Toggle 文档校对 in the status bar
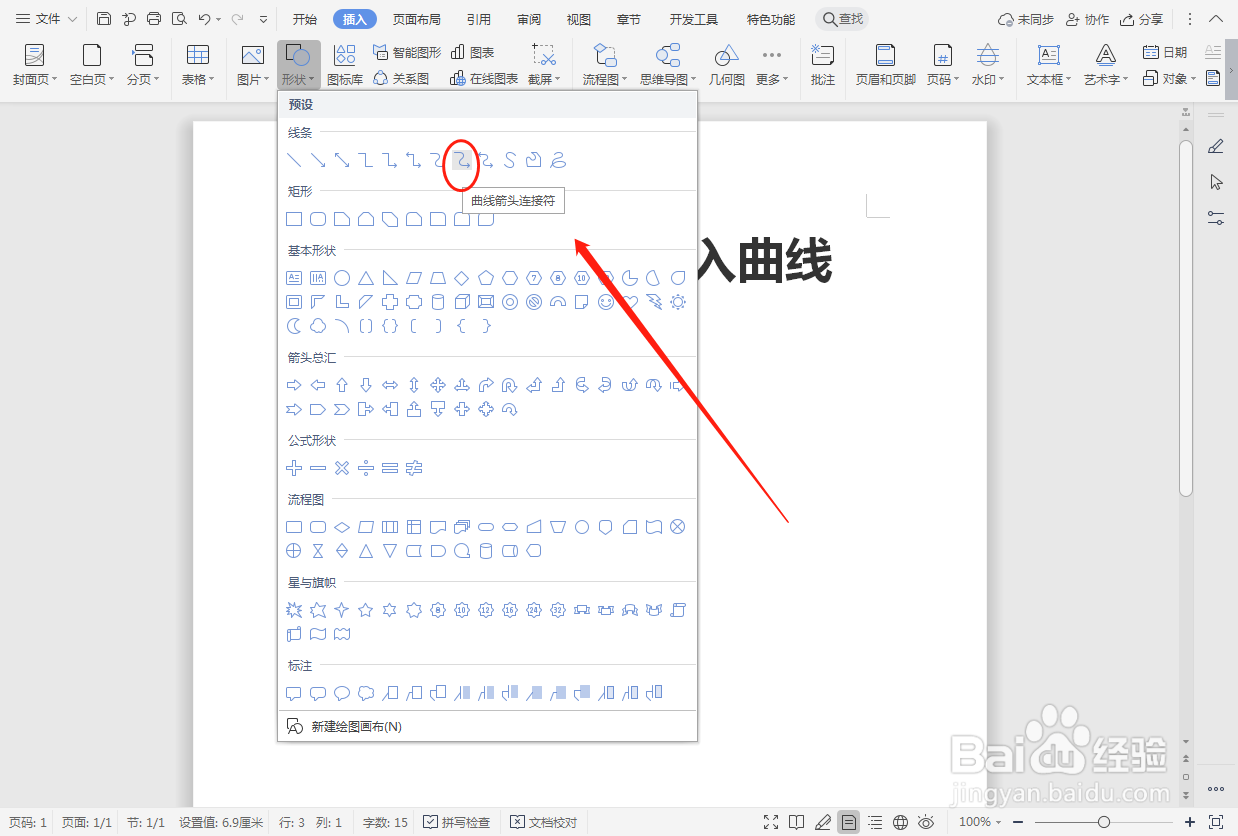 (544, 822)
